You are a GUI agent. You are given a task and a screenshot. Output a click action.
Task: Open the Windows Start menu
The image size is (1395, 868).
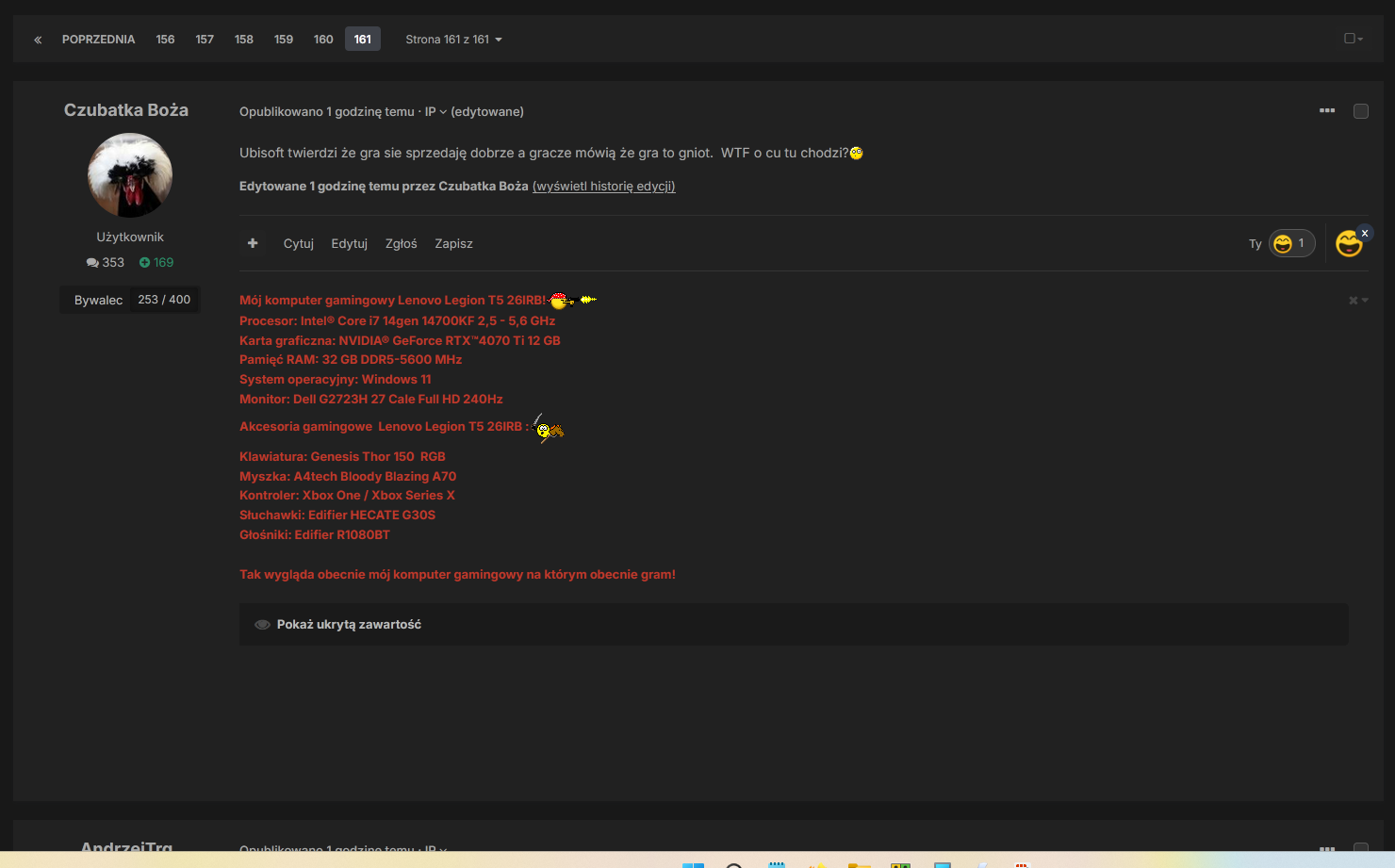[x=693, y=865]
